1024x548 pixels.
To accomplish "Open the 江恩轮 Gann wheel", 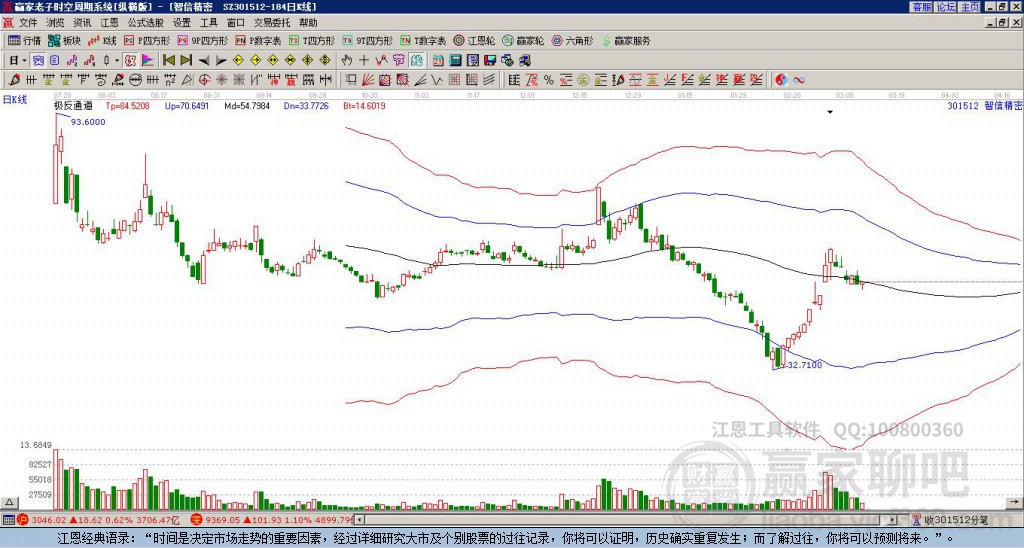I will [474, 40].
